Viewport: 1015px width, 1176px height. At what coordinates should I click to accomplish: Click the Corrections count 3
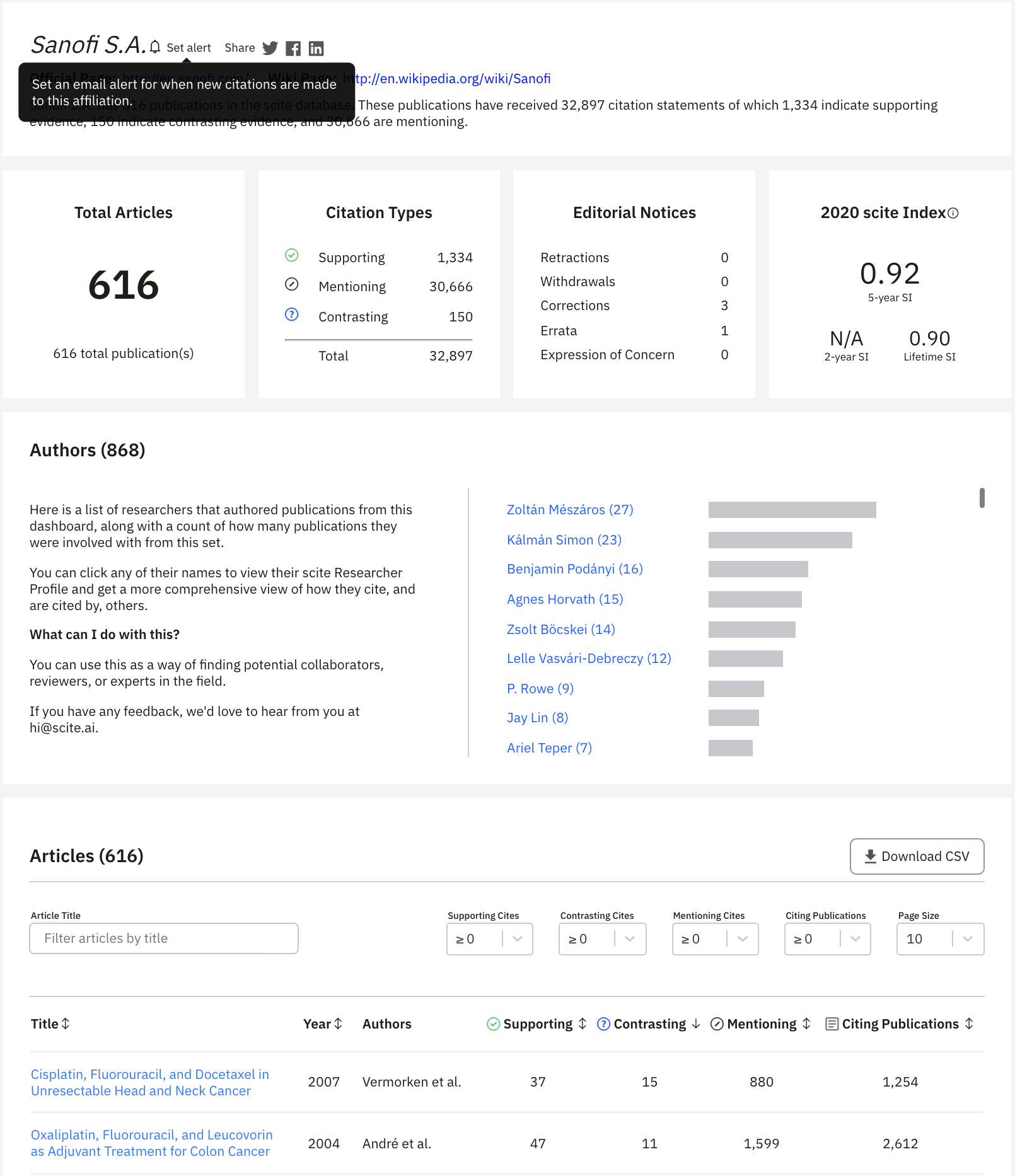[724, 306]
